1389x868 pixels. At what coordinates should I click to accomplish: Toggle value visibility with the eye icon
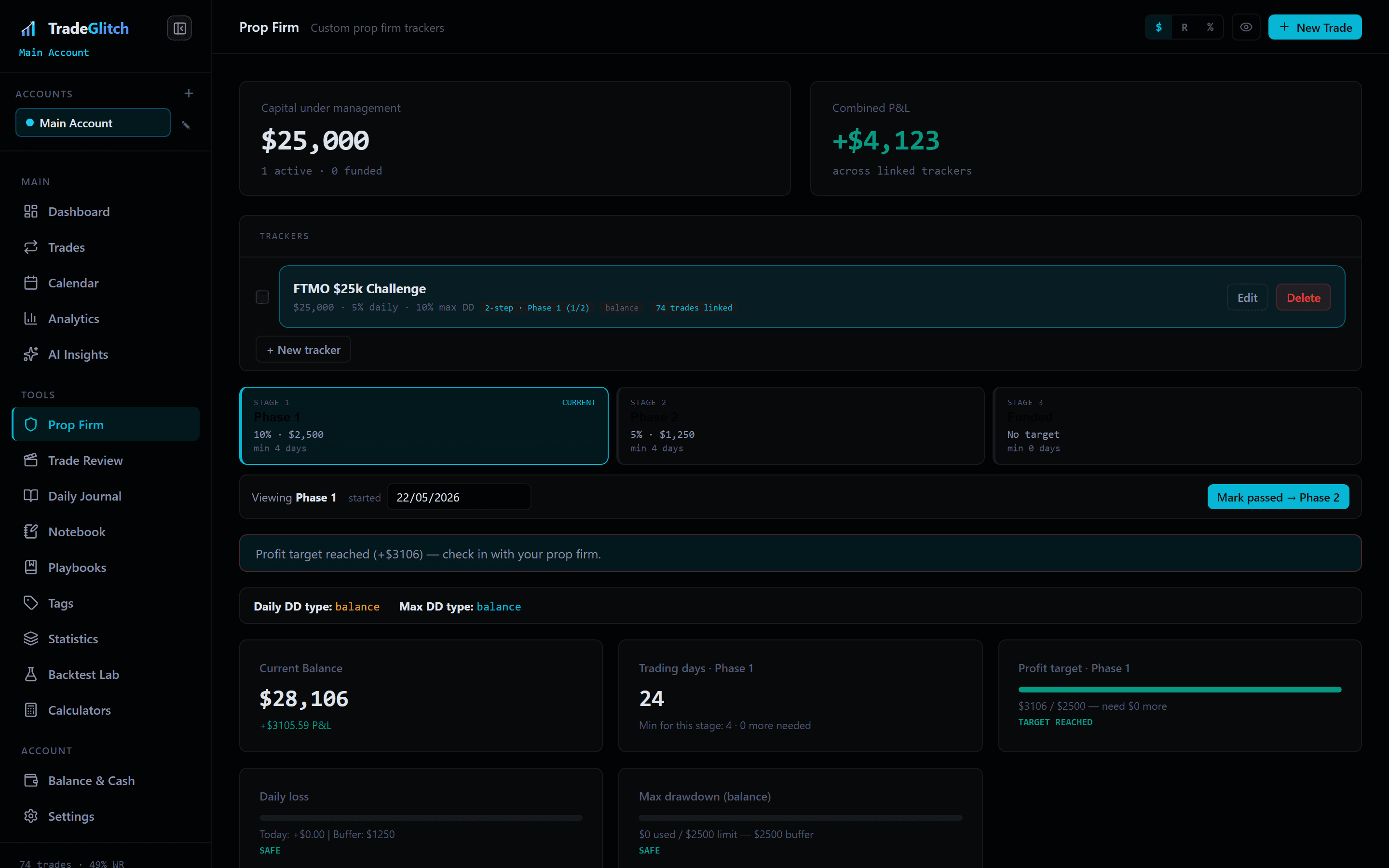point(1245,27)
